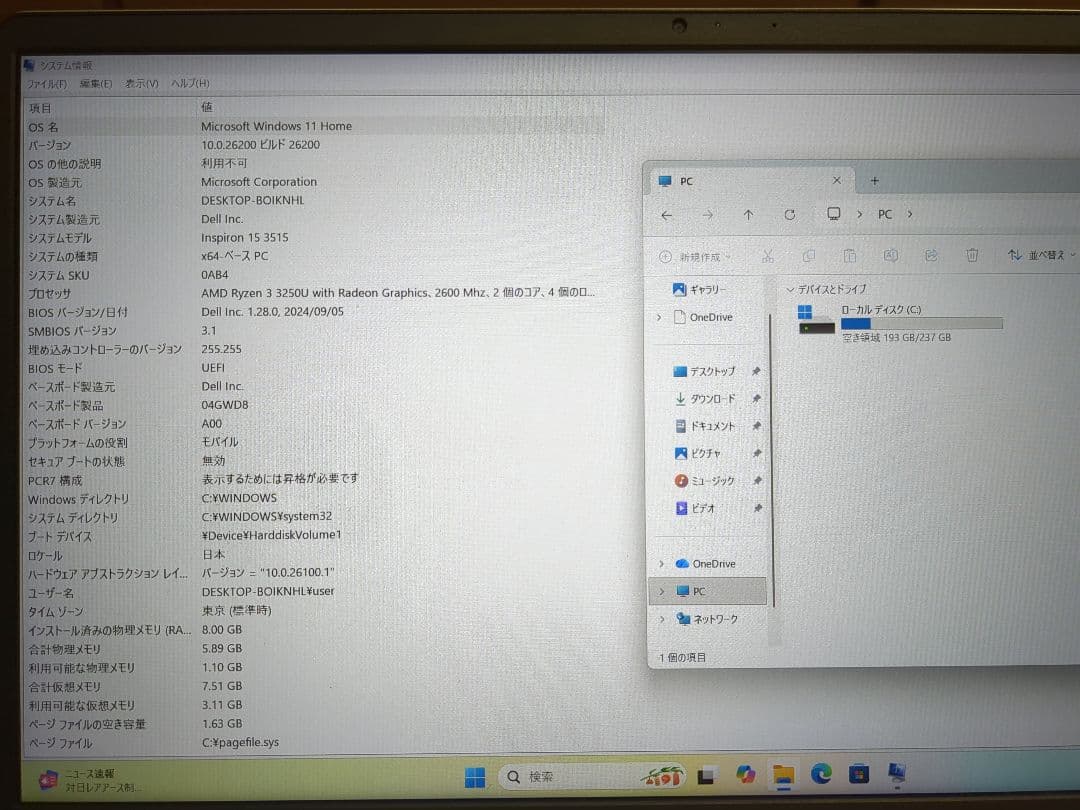Expand chevron after the monitor icon in address bar
Screen dimensions: 1080x810
point(860,214)
